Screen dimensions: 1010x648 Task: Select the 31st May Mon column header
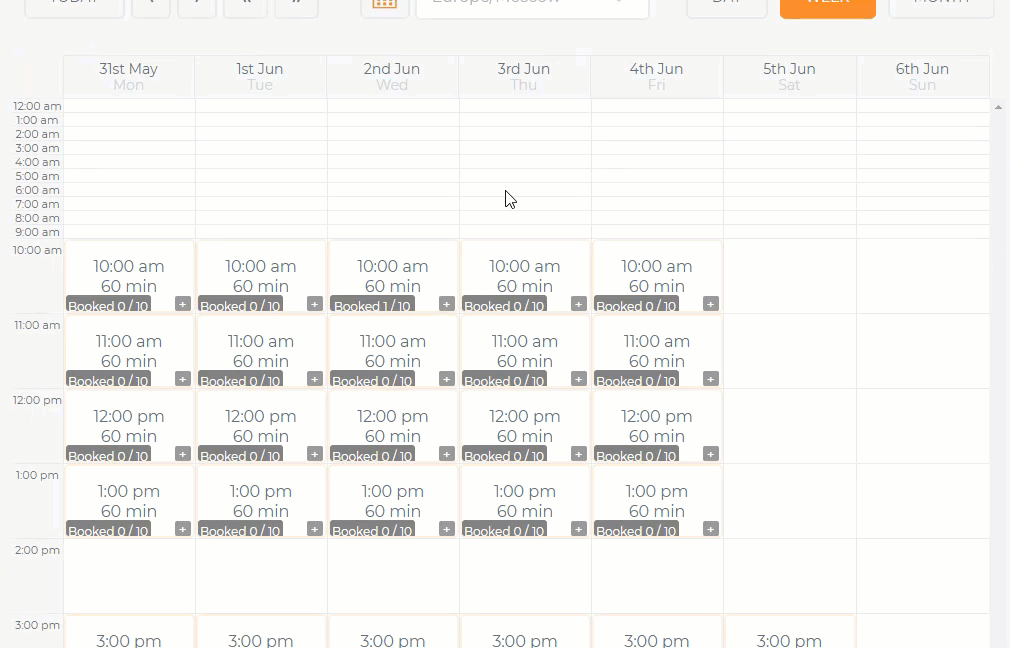point(129,77)
